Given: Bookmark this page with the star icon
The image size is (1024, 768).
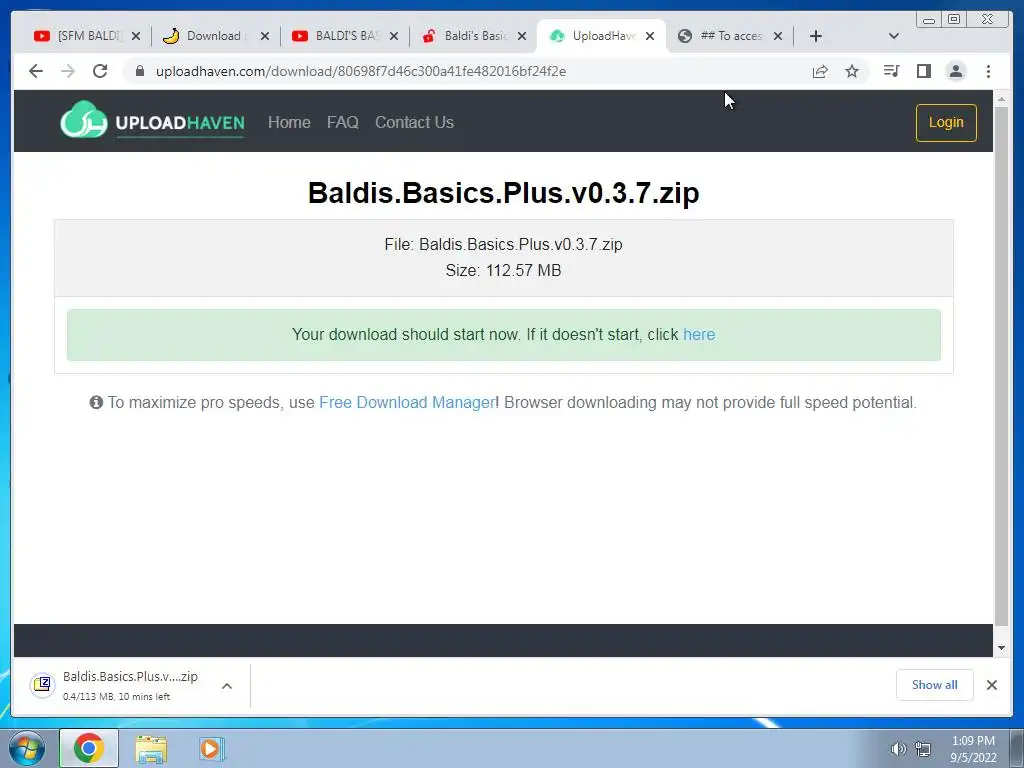Looking at the screenshot, I should coord(852,71).
